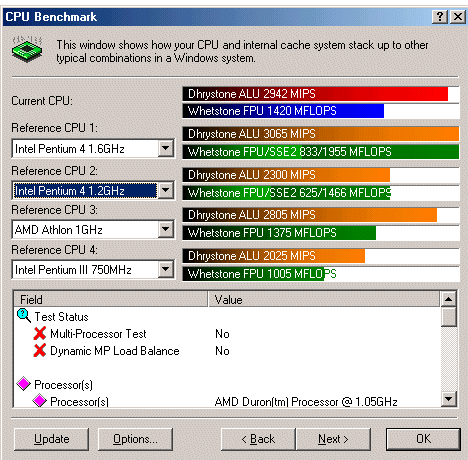Click the red X beside Dynamic MP Load Balance

coord(40,350)
